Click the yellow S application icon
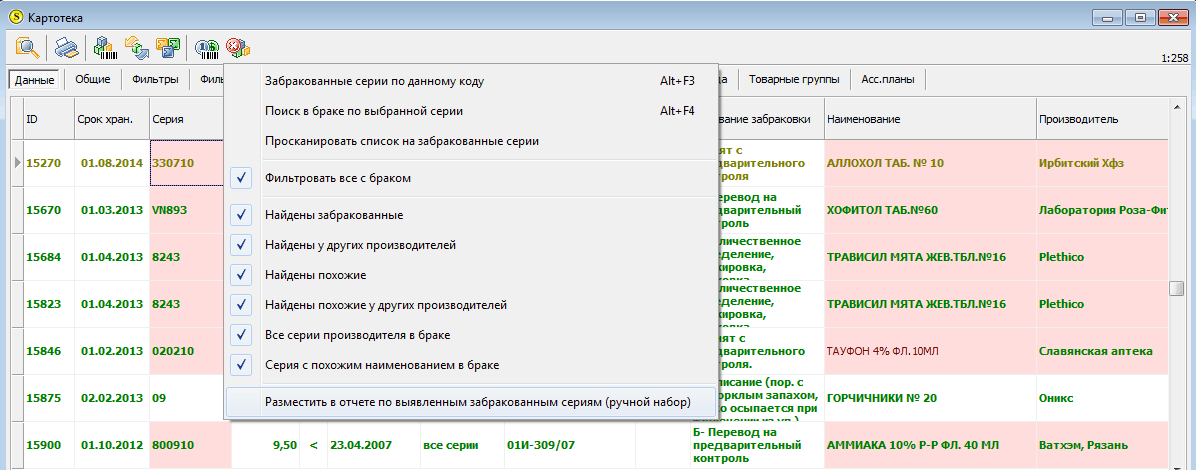 17,17
